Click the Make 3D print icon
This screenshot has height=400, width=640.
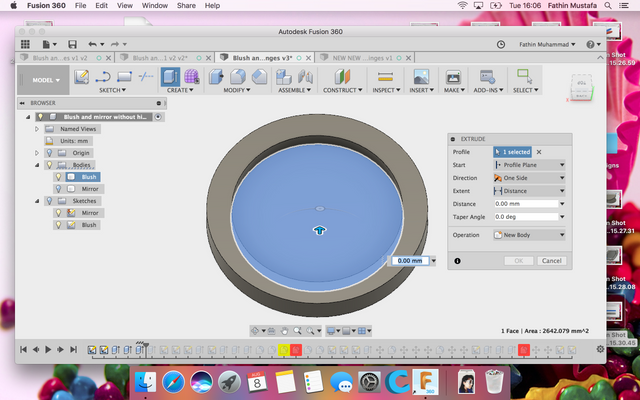453,77
